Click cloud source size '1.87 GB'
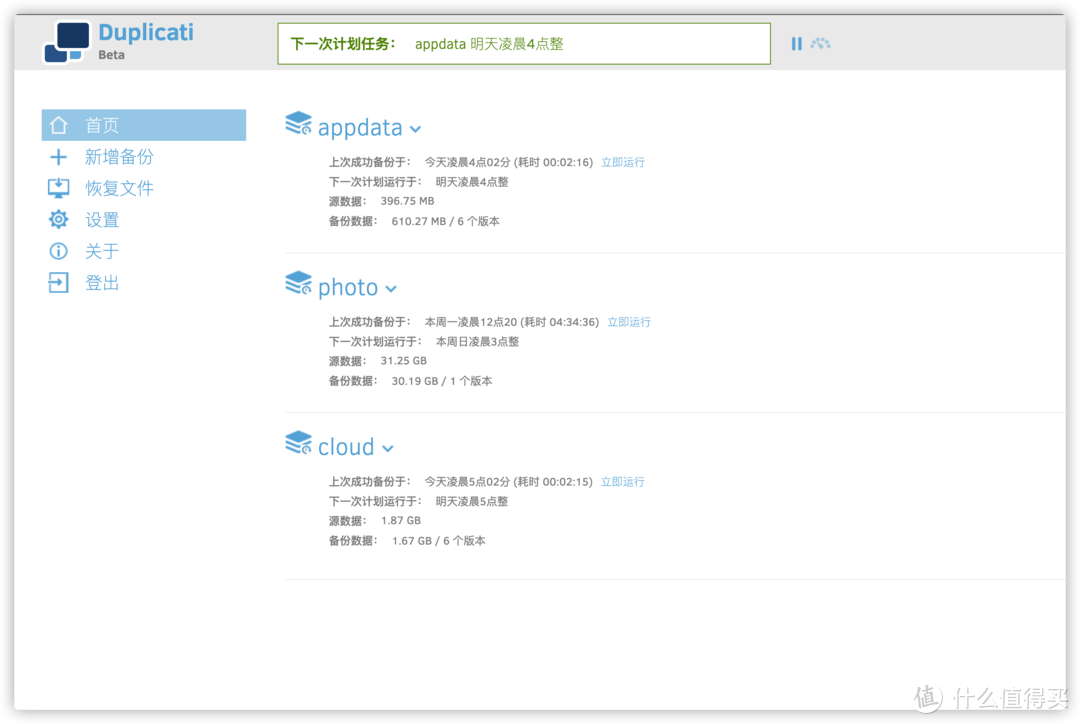The image size is (1080, 724). (x=400, y=521)
